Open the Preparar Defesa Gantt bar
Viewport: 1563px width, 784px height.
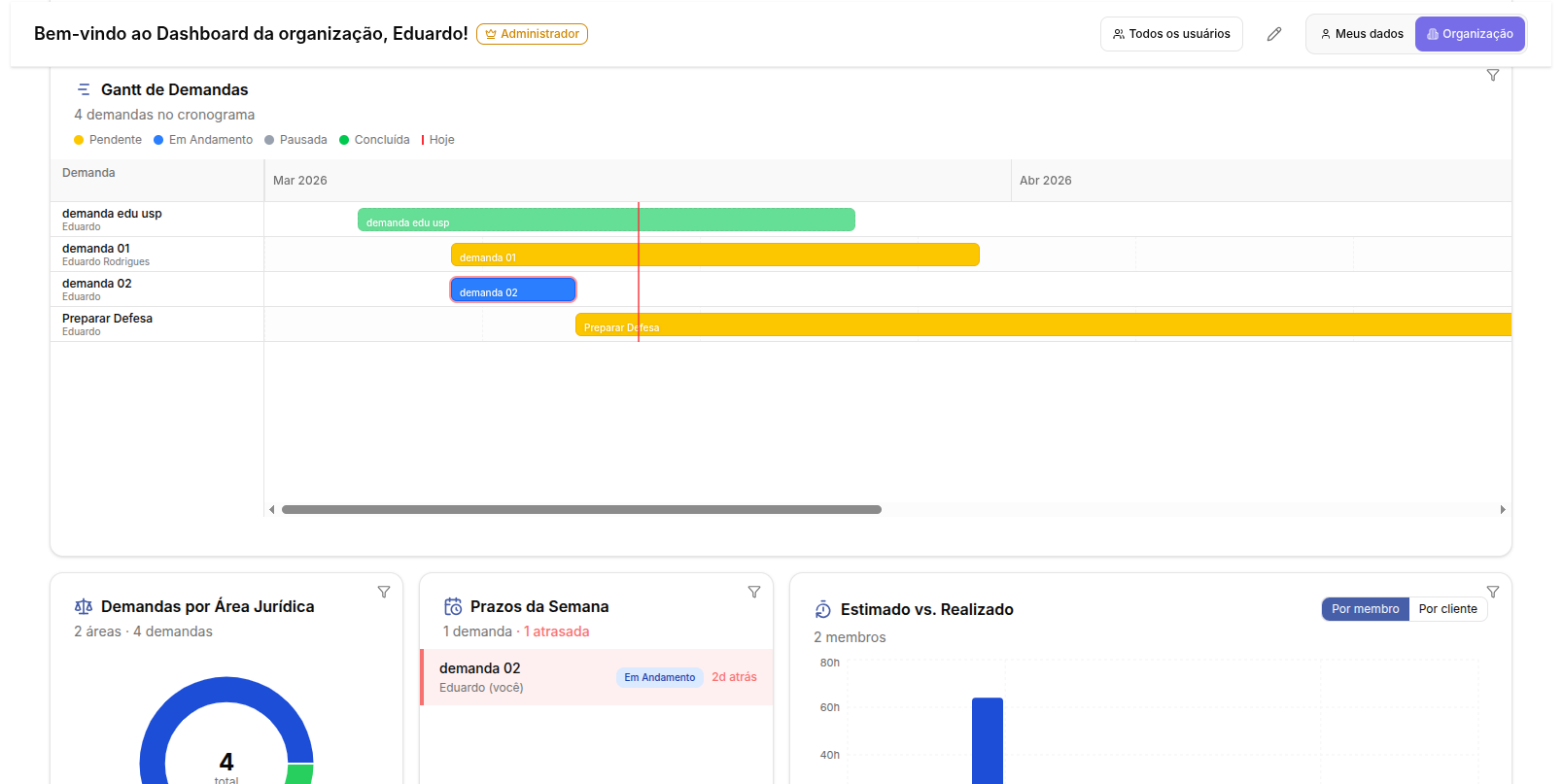click(1043, 324)
